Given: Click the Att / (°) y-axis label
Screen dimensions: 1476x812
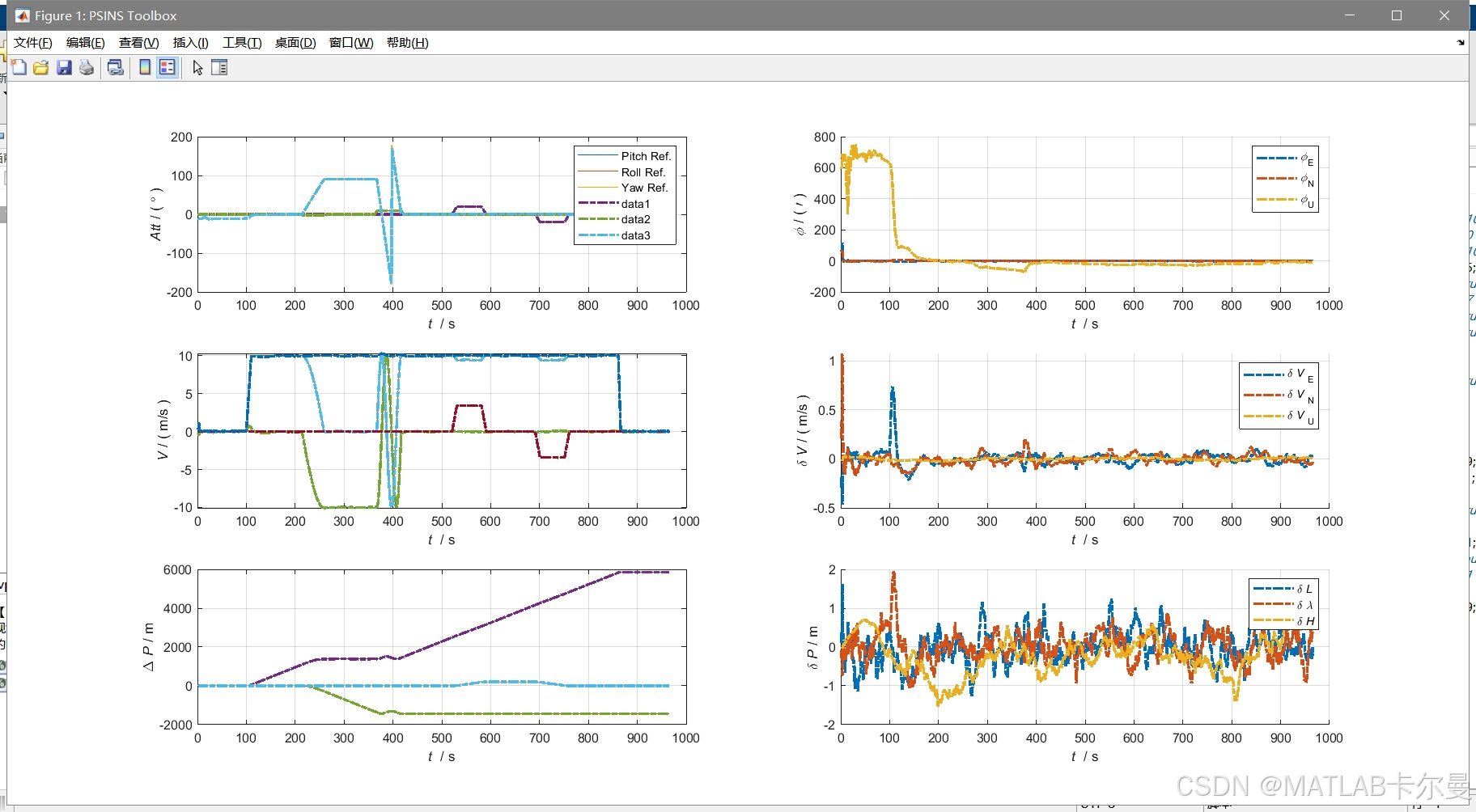Looking at the screenshot, I should 156,214.
